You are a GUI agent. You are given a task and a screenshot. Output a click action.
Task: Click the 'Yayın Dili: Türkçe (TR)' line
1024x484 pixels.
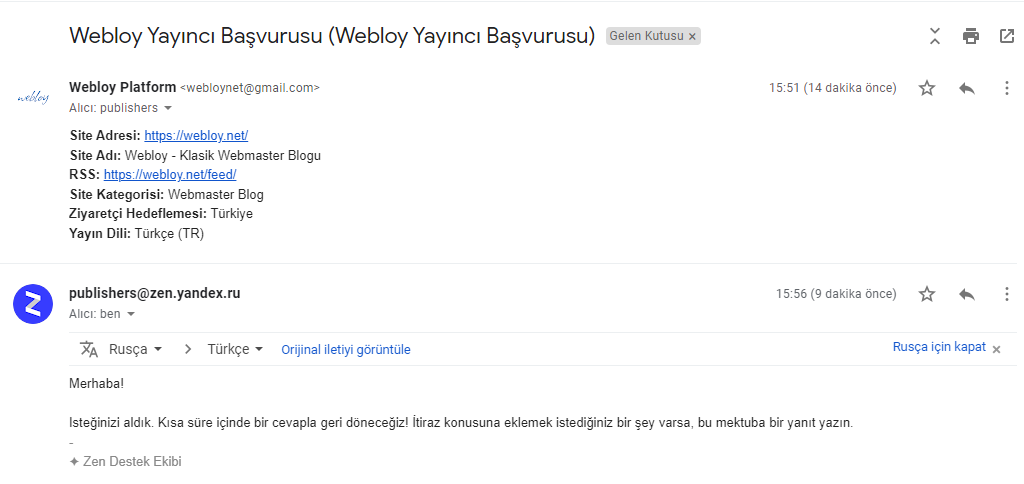point(136,234)
